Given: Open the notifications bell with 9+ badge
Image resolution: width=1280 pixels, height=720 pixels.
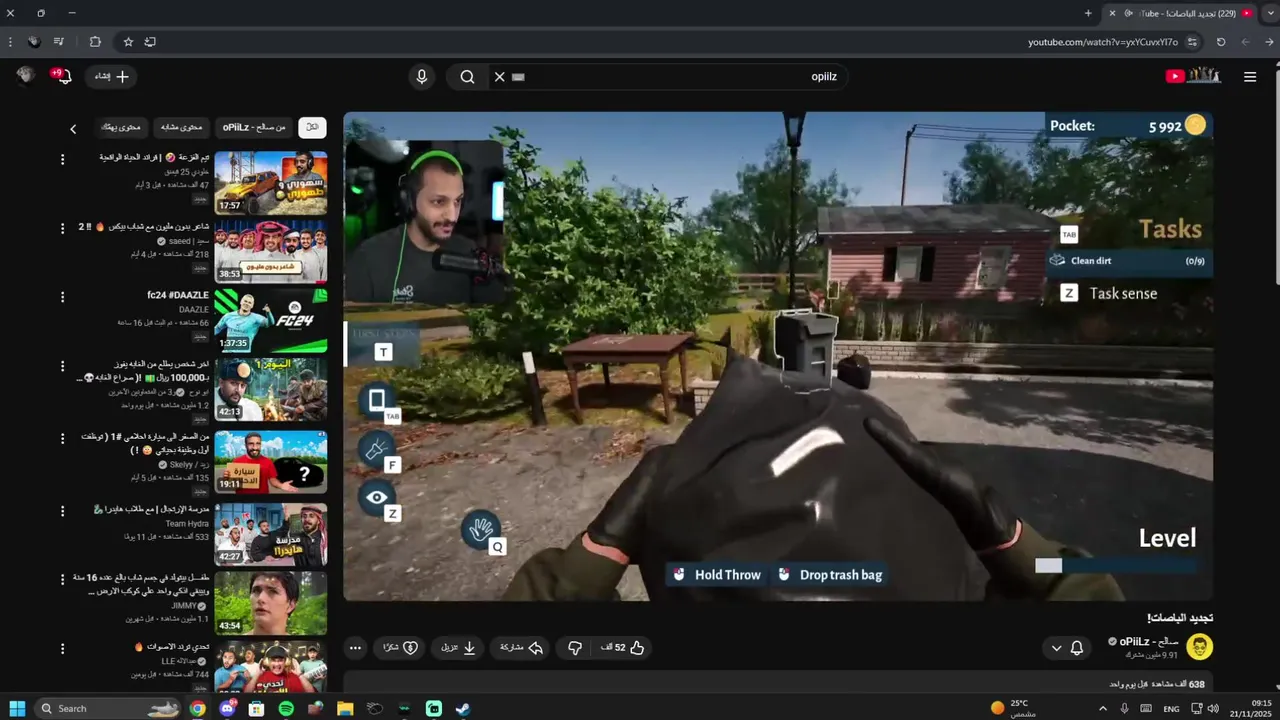Looking at the screenshot, I should [62, 76].
